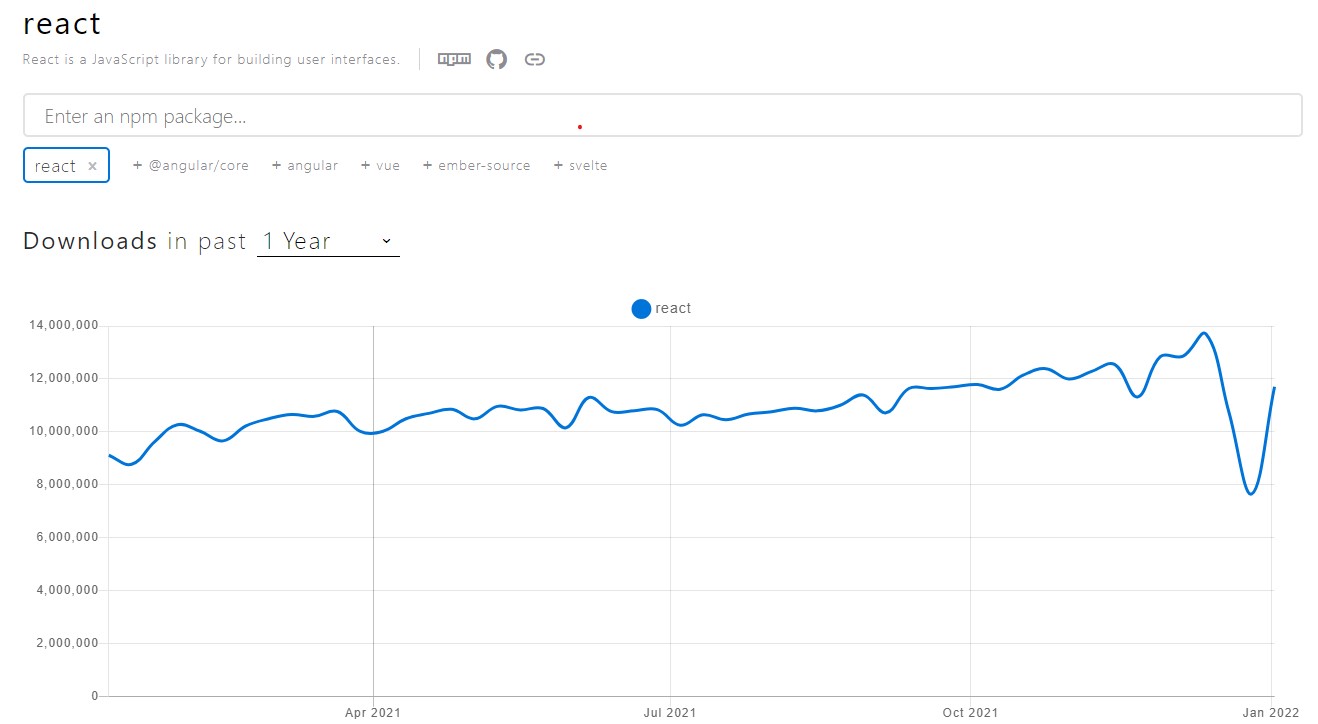
Task: Click the Jan 2022 axis label
Action: [1270, 712]
